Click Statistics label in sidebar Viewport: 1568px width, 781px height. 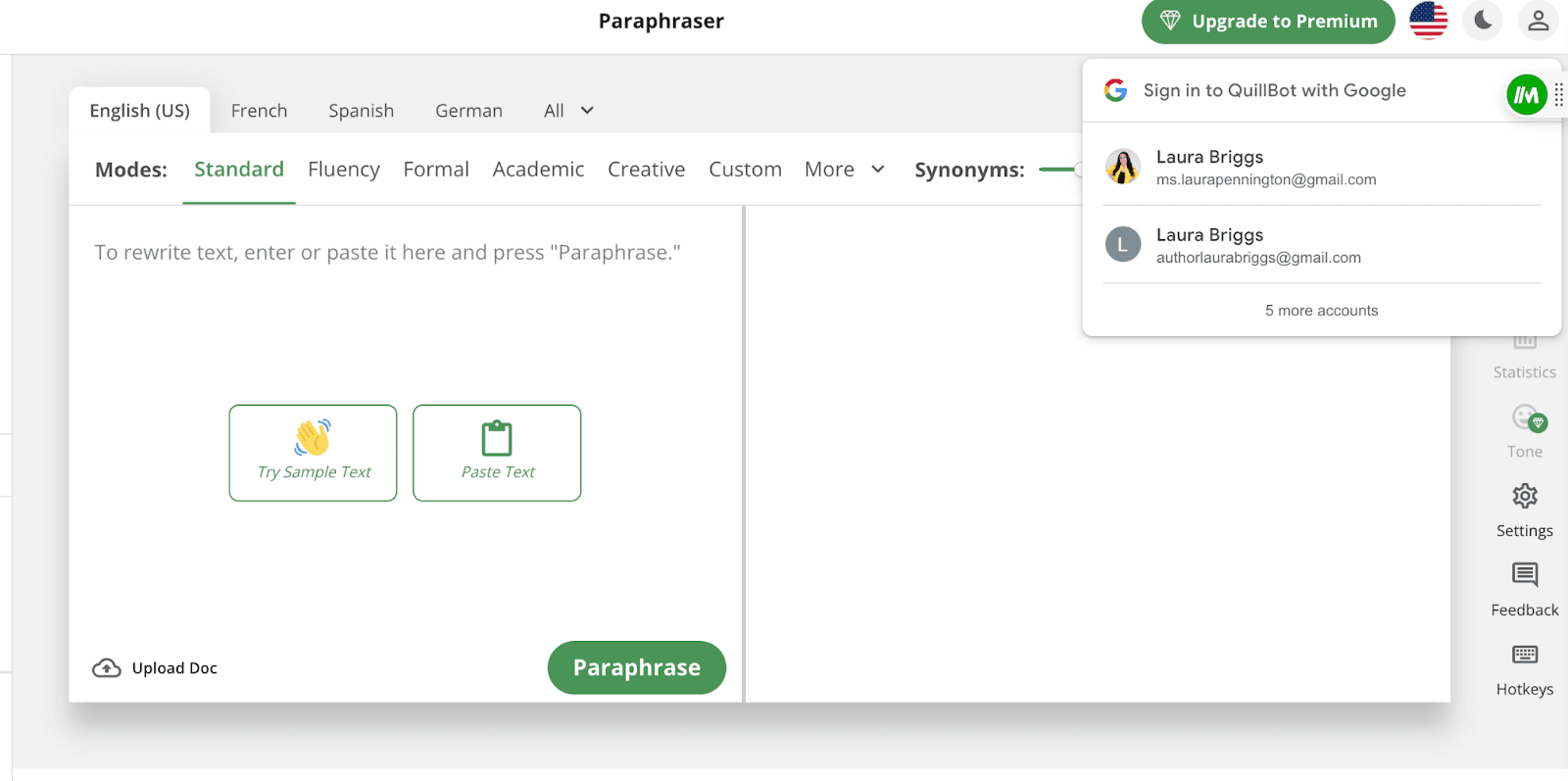point(1525,372)
